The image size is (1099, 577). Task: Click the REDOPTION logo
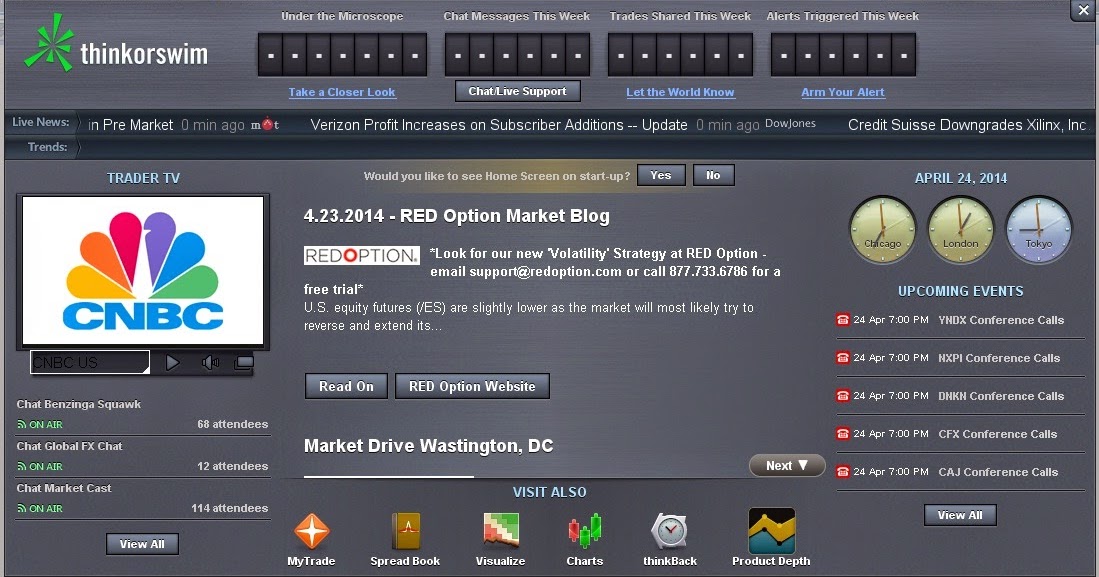tap(362, 255)
